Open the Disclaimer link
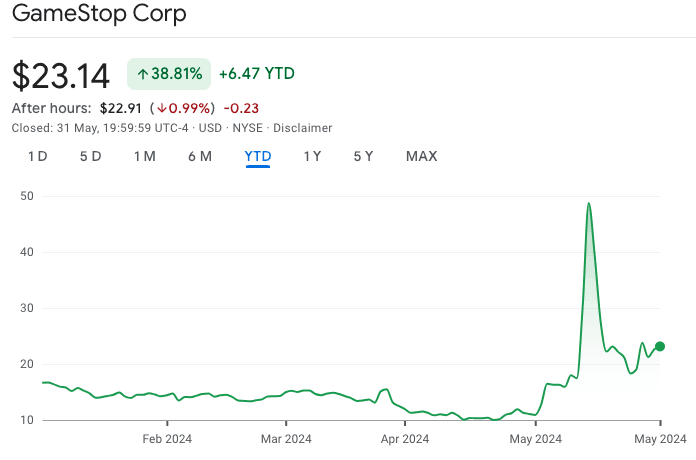Image resolution: width=696 pixels, height=460 pixels. [x=302, y=128]
